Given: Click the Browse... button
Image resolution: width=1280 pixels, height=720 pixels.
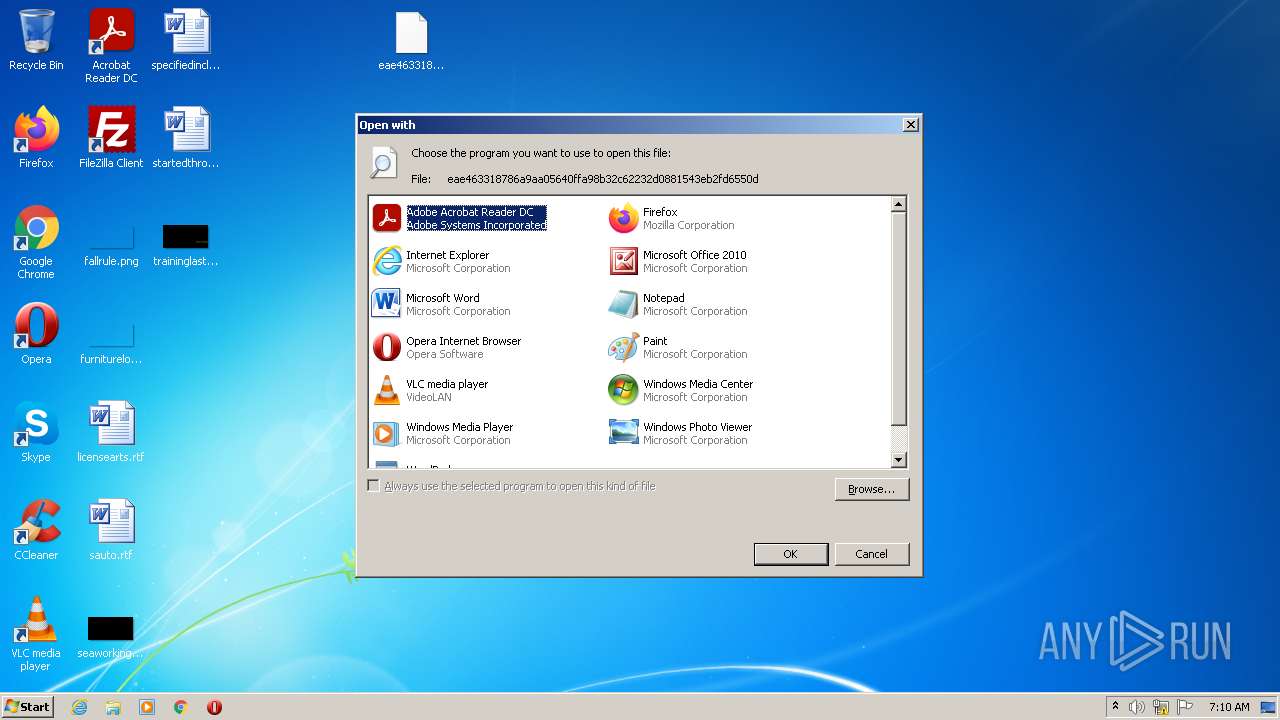Looking at the screenshot, I should (x=871, y=489).
